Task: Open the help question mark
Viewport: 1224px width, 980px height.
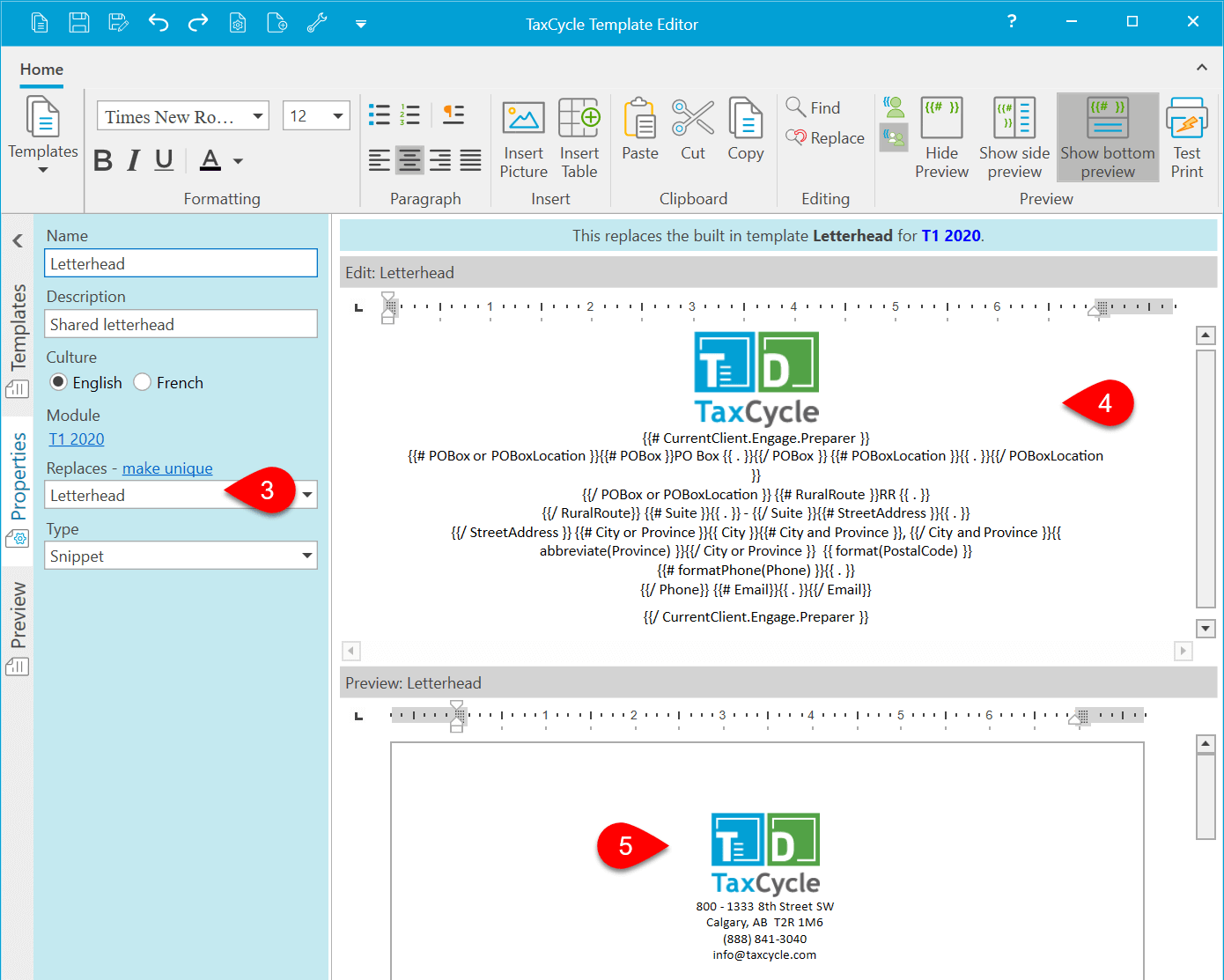Action: [1012, 21]
